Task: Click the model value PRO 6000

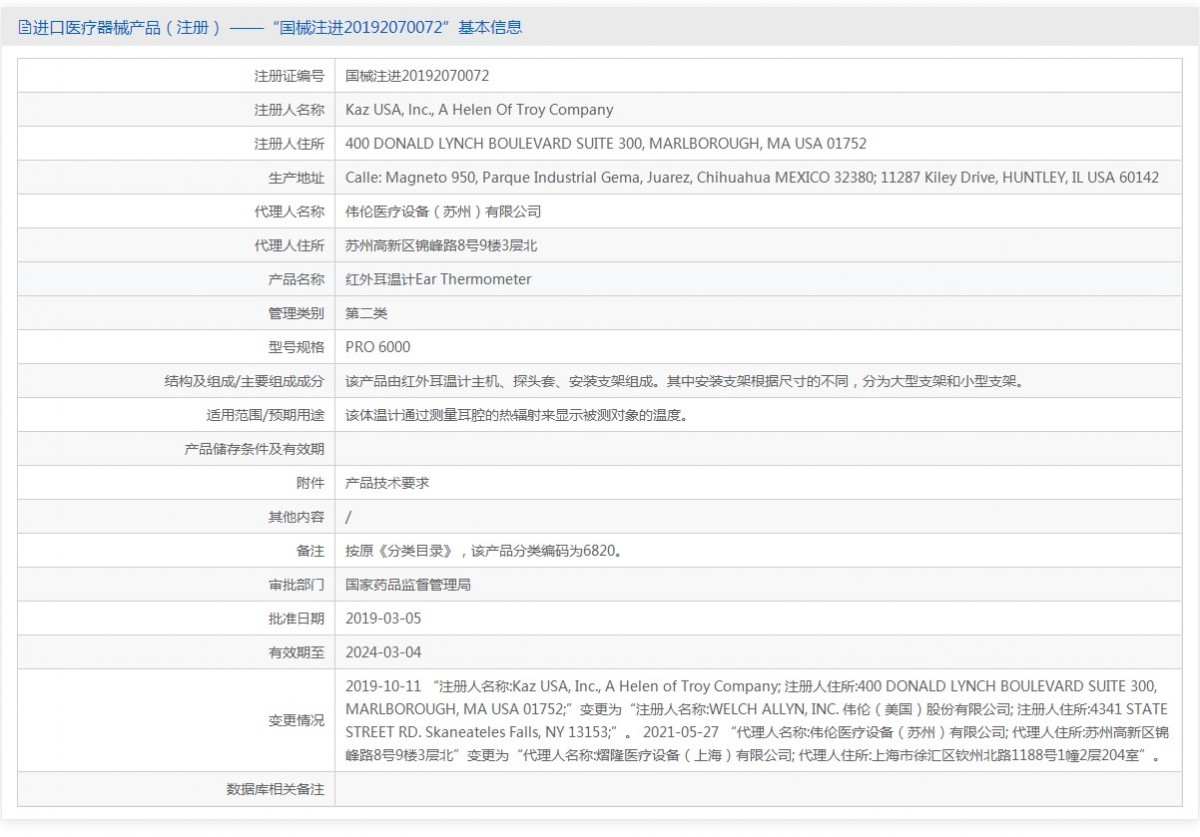Action: (378, 348)
